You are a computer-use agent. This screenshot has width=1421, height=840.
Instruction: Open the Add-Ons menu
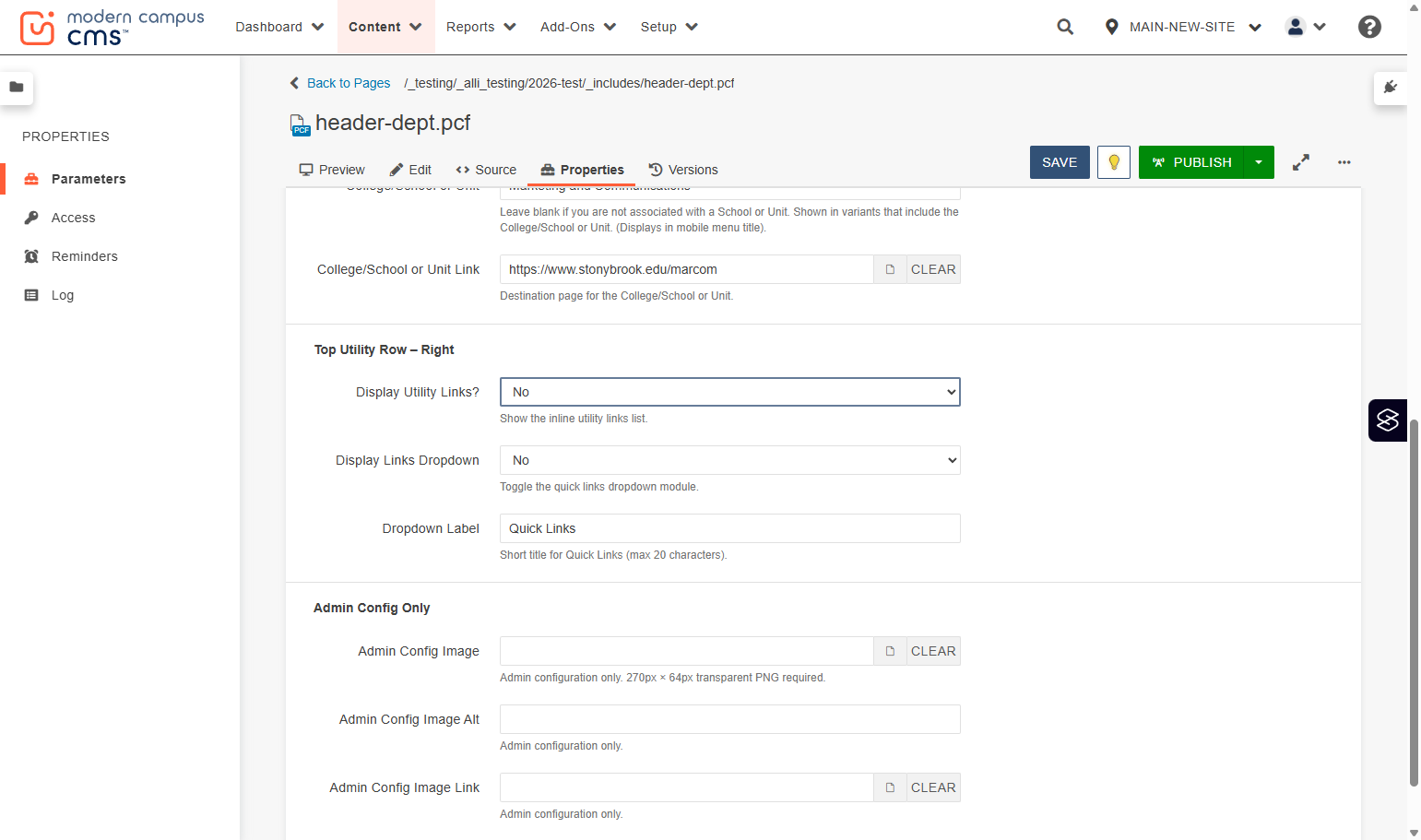pos(578,27)
